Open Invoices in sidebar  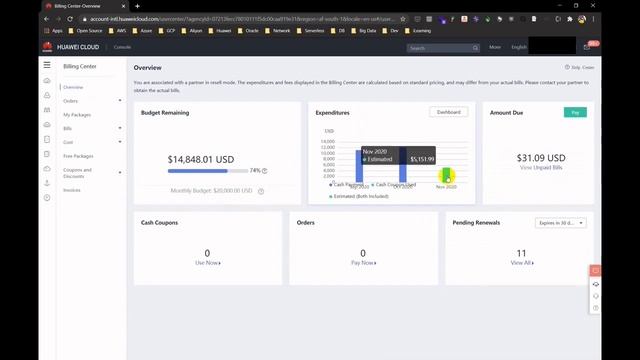pyautogui.click(x=72, y=190)
